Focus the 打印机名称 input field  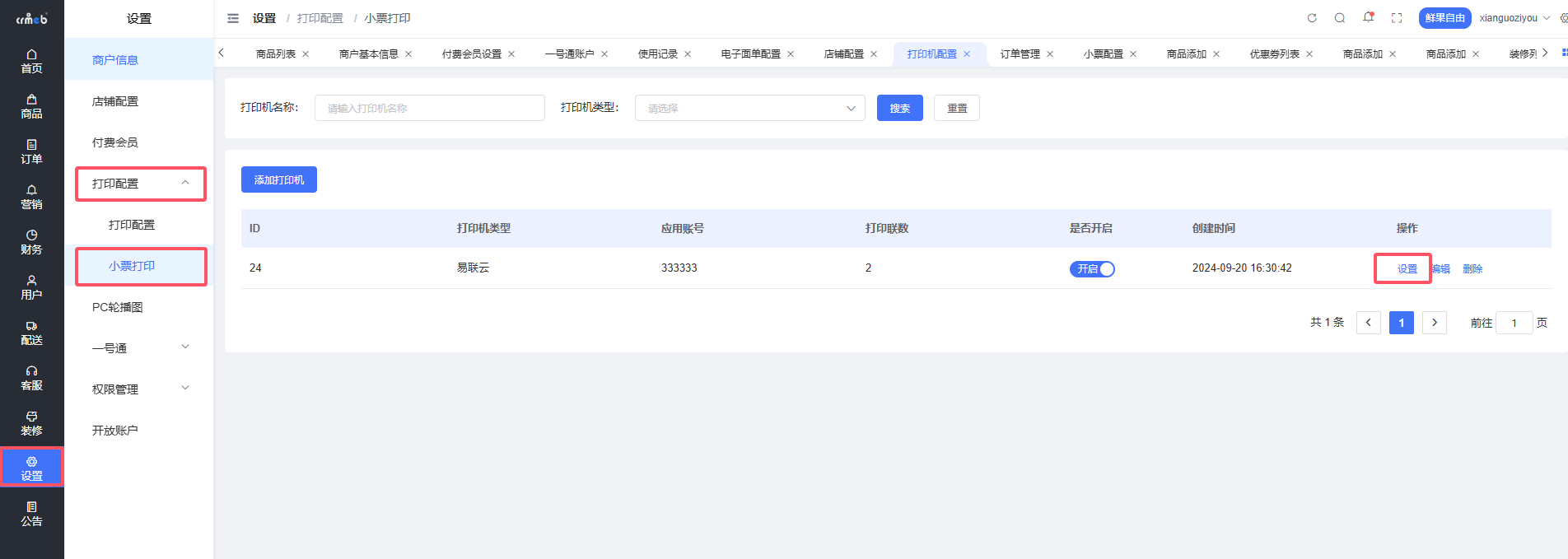coord(429,108)
